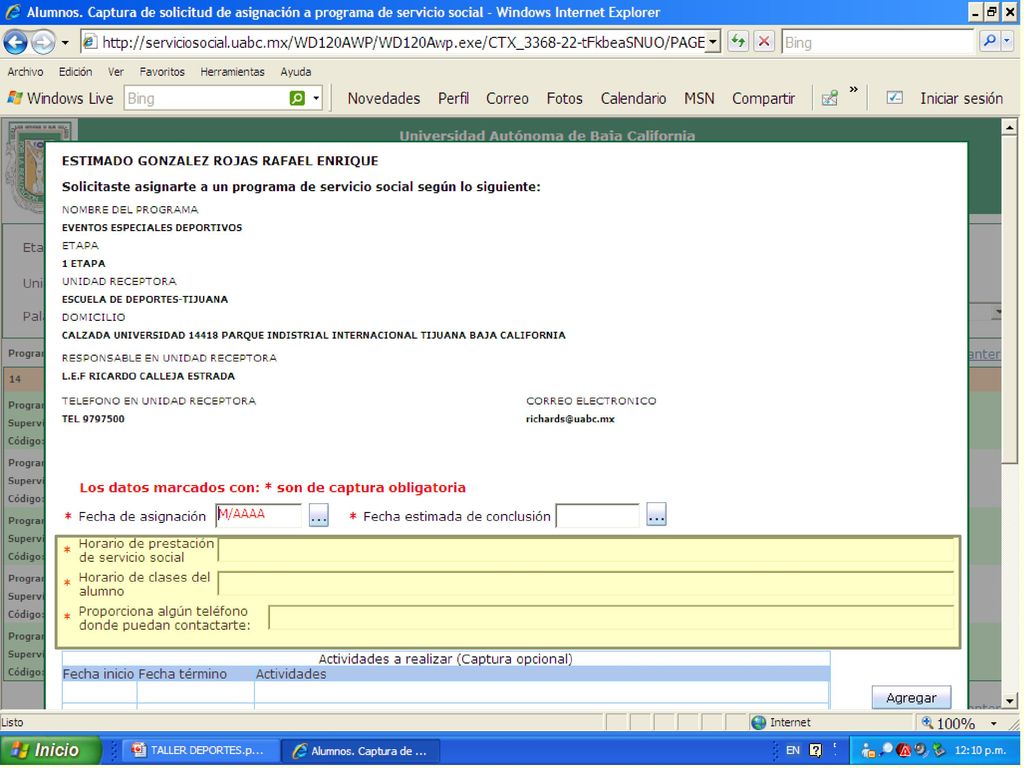Image resolution: width=1024 pixels, height=768 pixels.
Task: Start search with the magnifier icon
Action: [x=989, y=42]
